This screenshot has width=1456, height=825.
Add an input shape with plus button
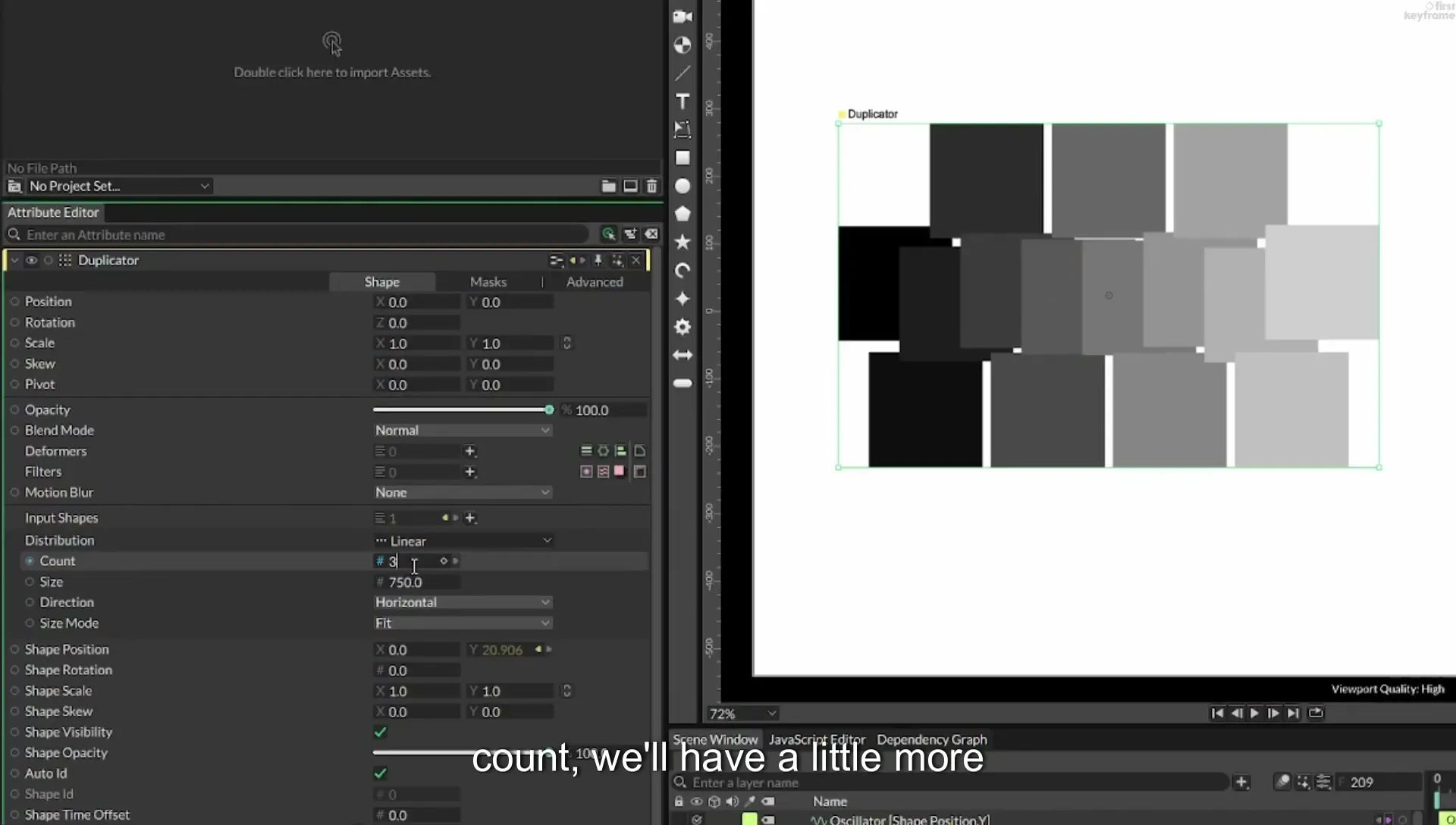[470, 518]
